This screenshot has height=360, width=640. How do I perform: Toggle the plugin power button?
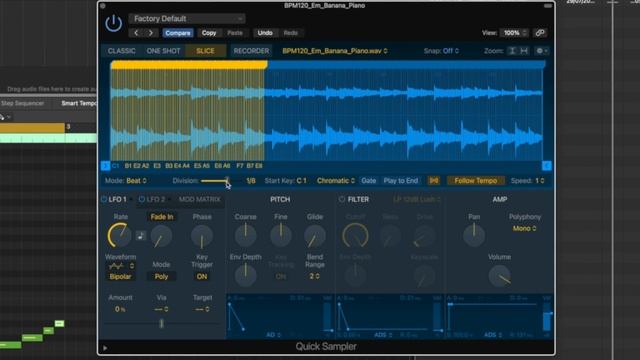click(x=113, y=23)
